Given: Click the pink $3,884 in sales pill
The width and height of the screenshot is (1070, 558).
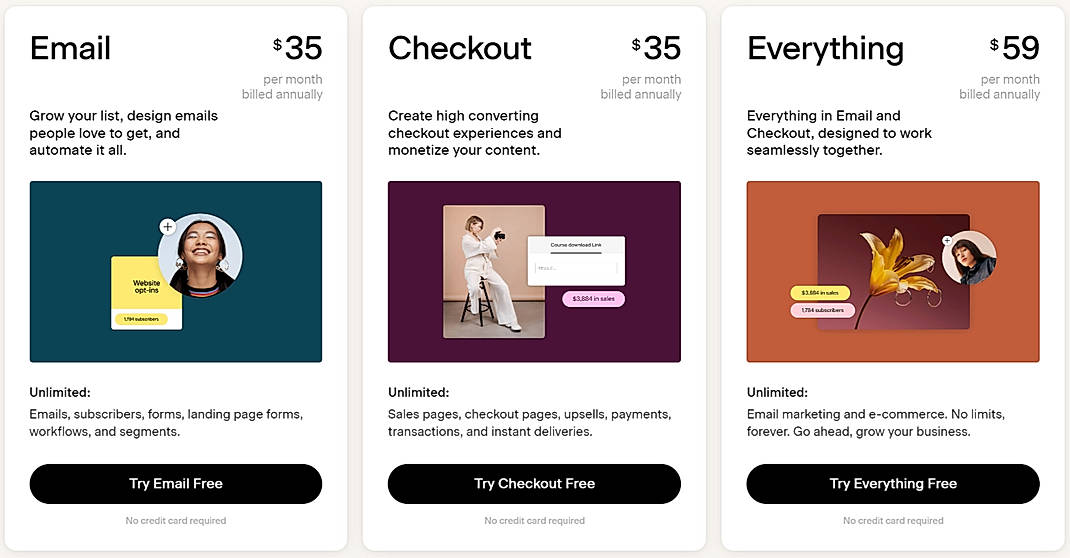Looking at the screenshot, I should click(593, 298).
